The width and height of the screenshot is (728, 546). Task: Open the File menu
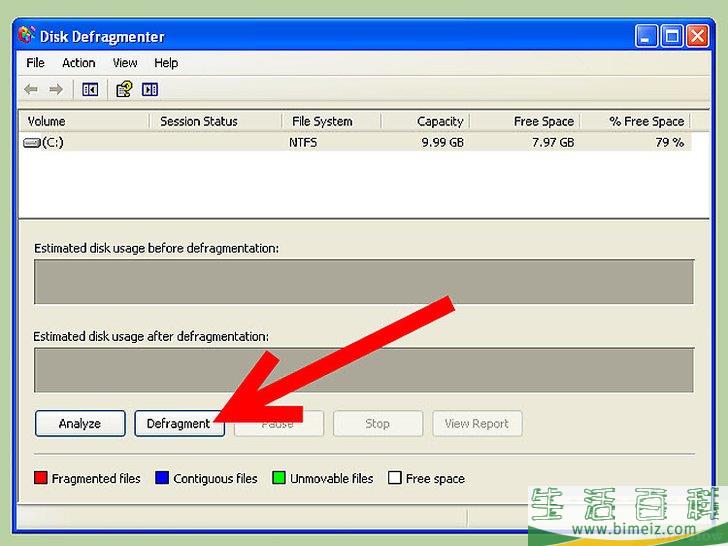35,63
